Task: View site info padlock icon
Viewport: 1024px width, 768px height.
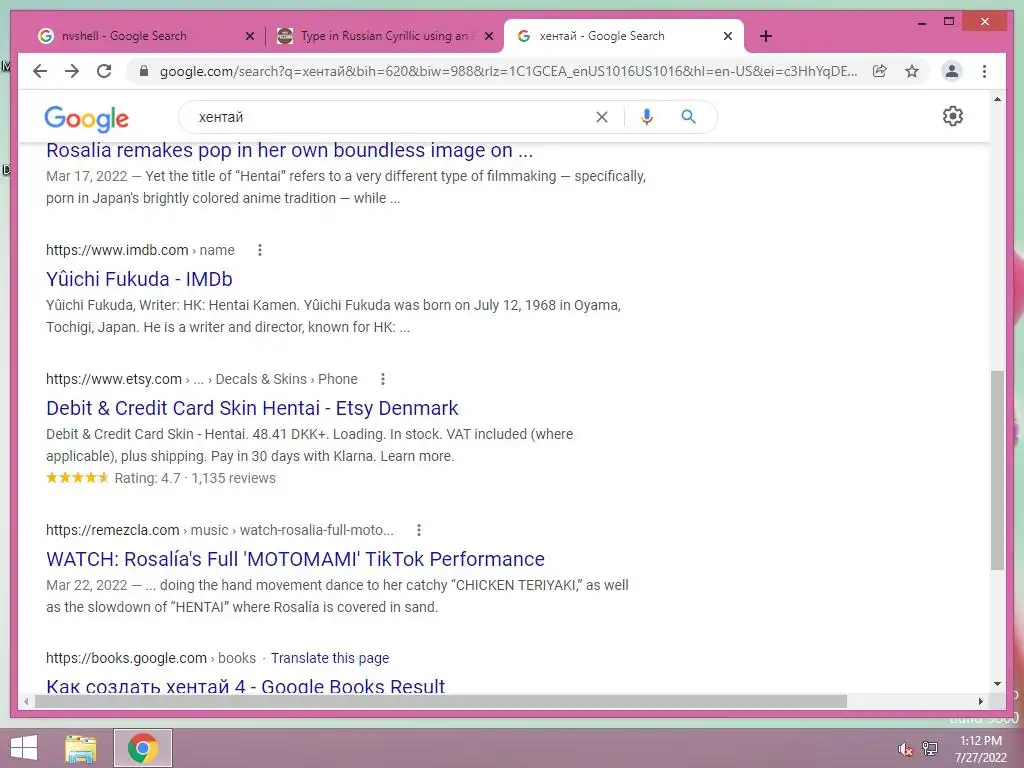Action: (x=144, y=71)
